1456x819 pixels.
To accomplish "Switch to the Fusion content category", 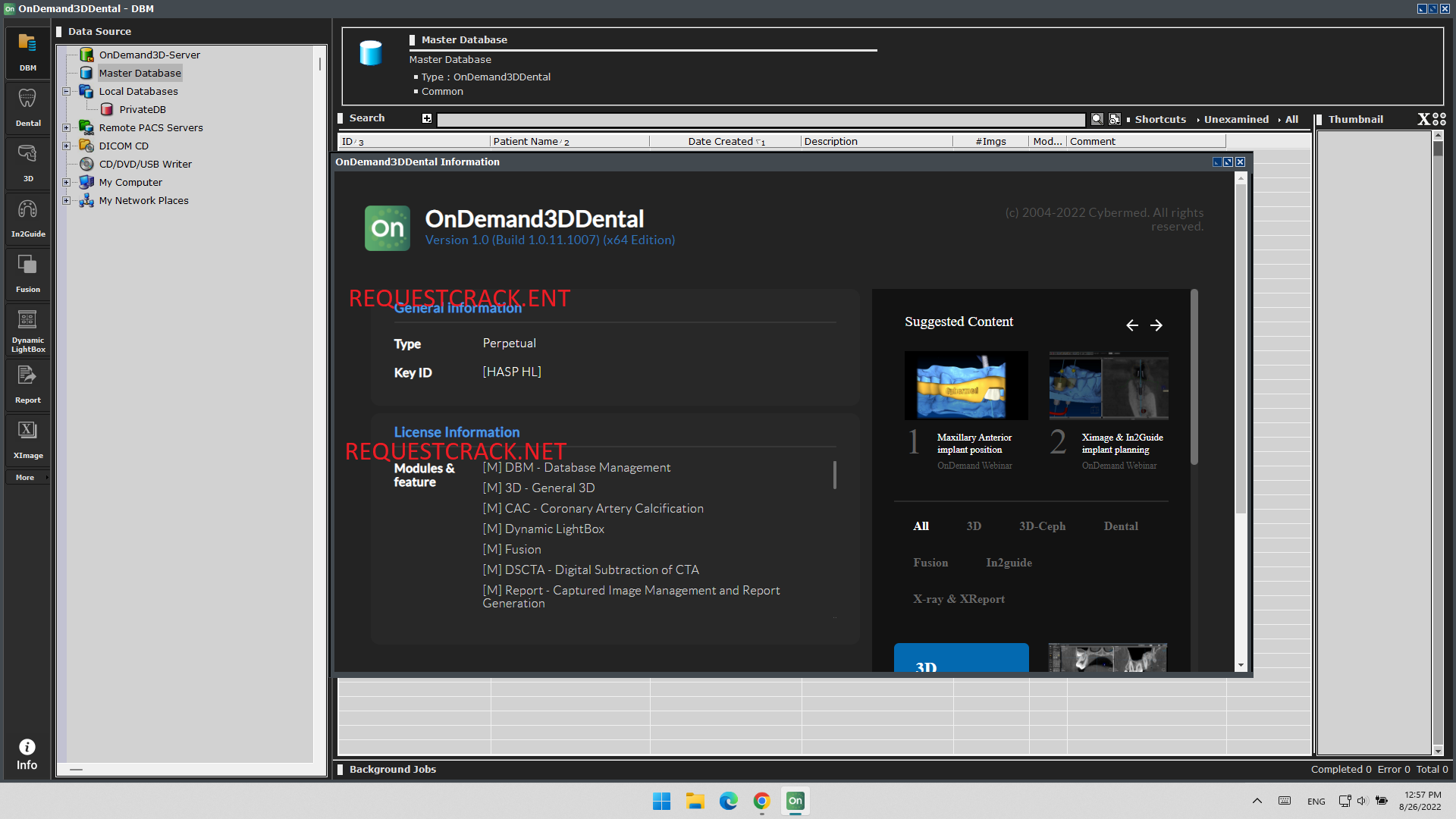I will tap(930, 562).
